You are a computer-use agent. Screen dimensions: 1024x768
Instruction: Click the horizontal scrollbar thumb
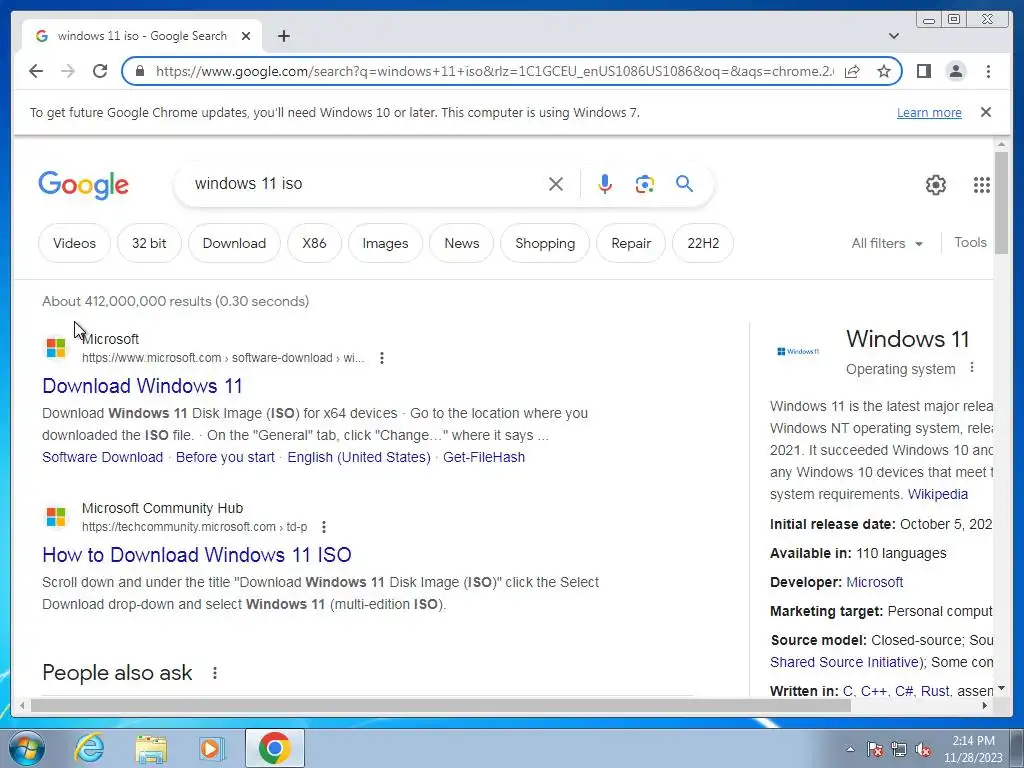[440, 705]
